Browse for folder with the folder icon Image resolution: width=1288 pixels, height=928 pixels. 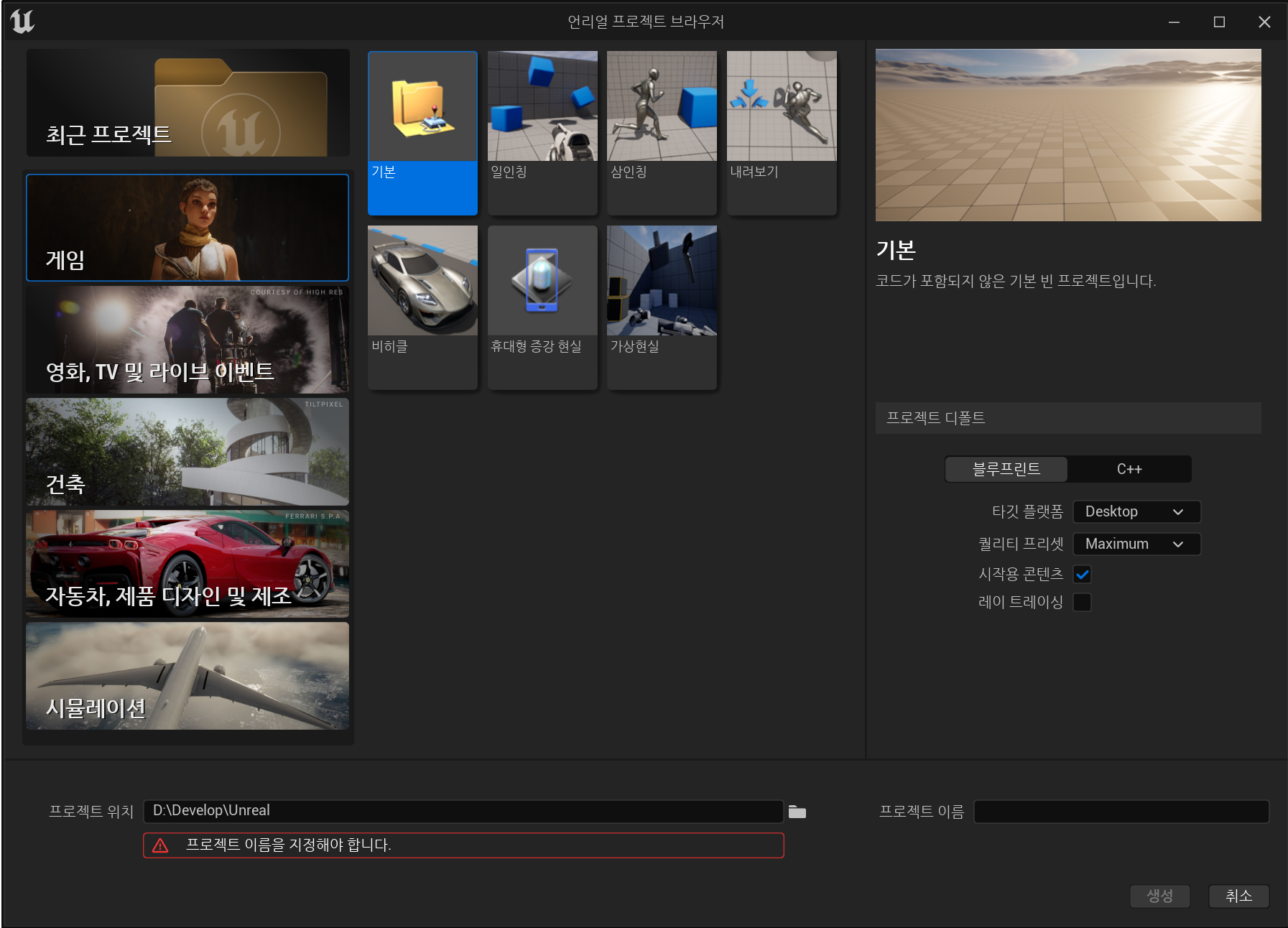797,812
